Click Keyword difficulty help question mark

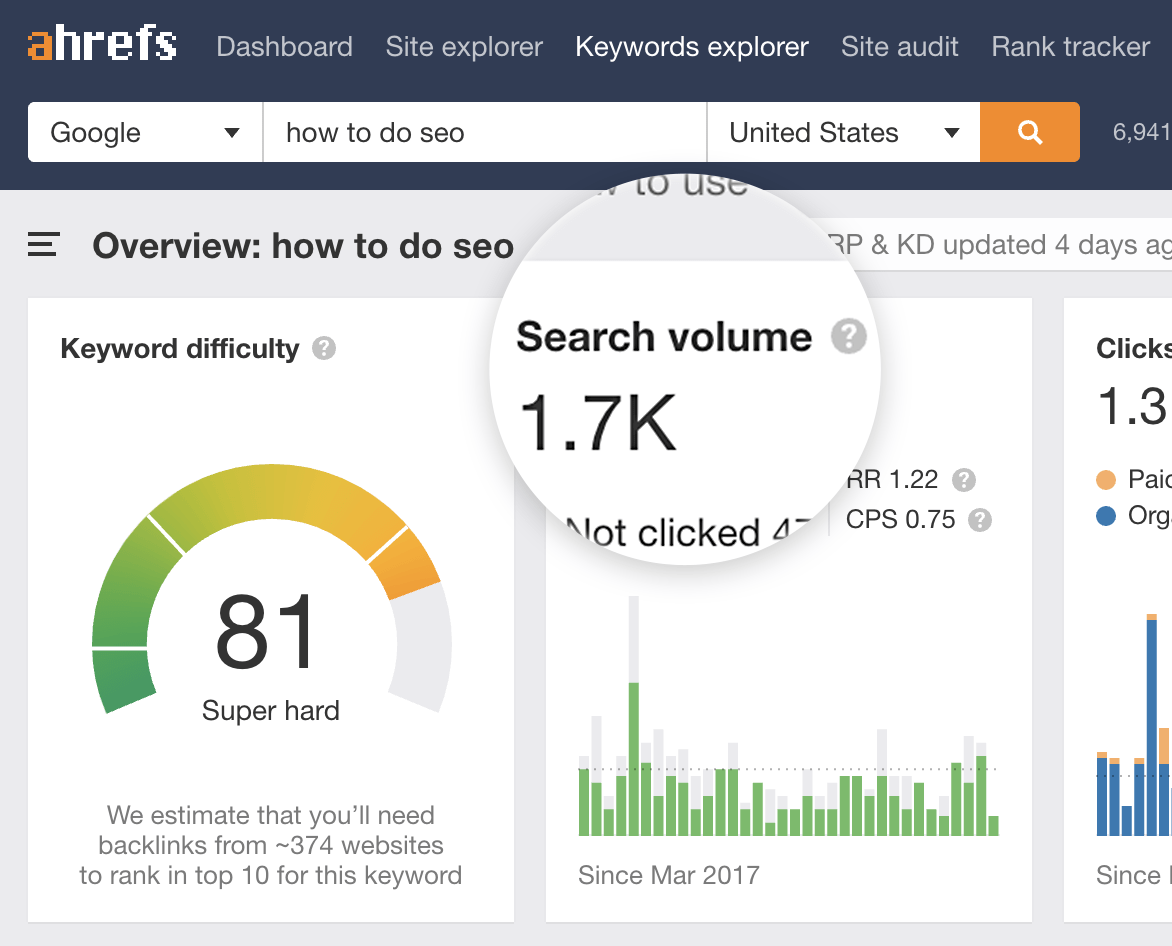pos(323,348)
